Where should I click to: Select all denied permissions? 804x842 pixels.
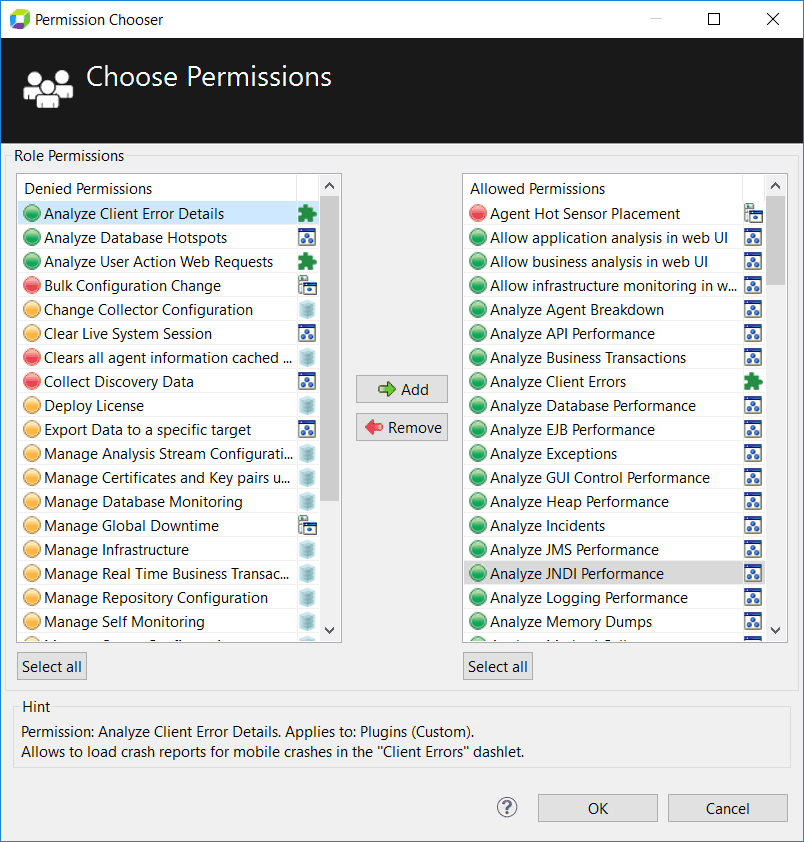52,666
